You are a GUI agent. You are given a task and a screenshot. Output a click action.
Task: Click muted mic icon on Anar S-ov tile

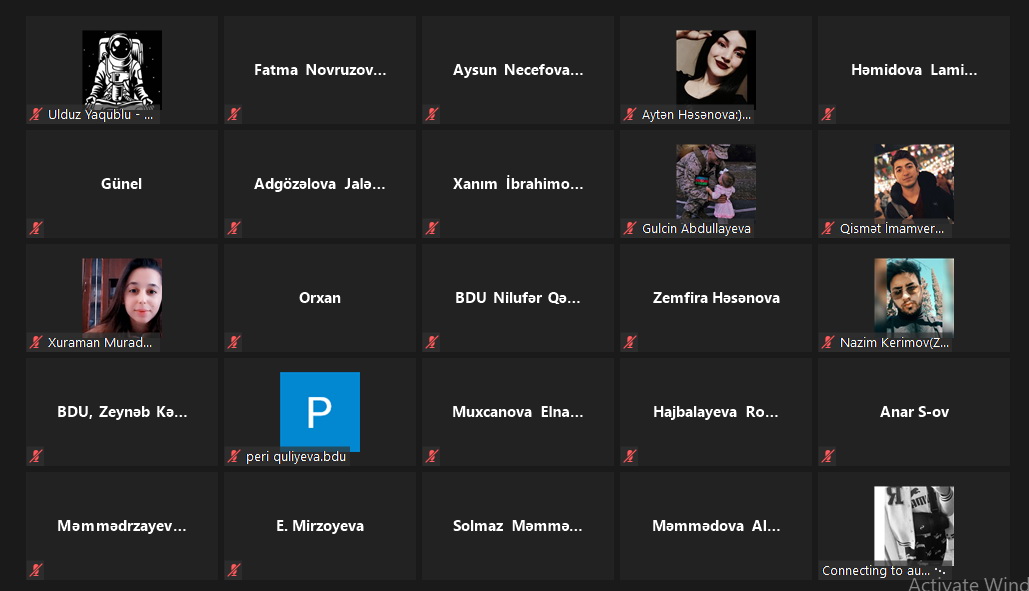coord(828,456)
